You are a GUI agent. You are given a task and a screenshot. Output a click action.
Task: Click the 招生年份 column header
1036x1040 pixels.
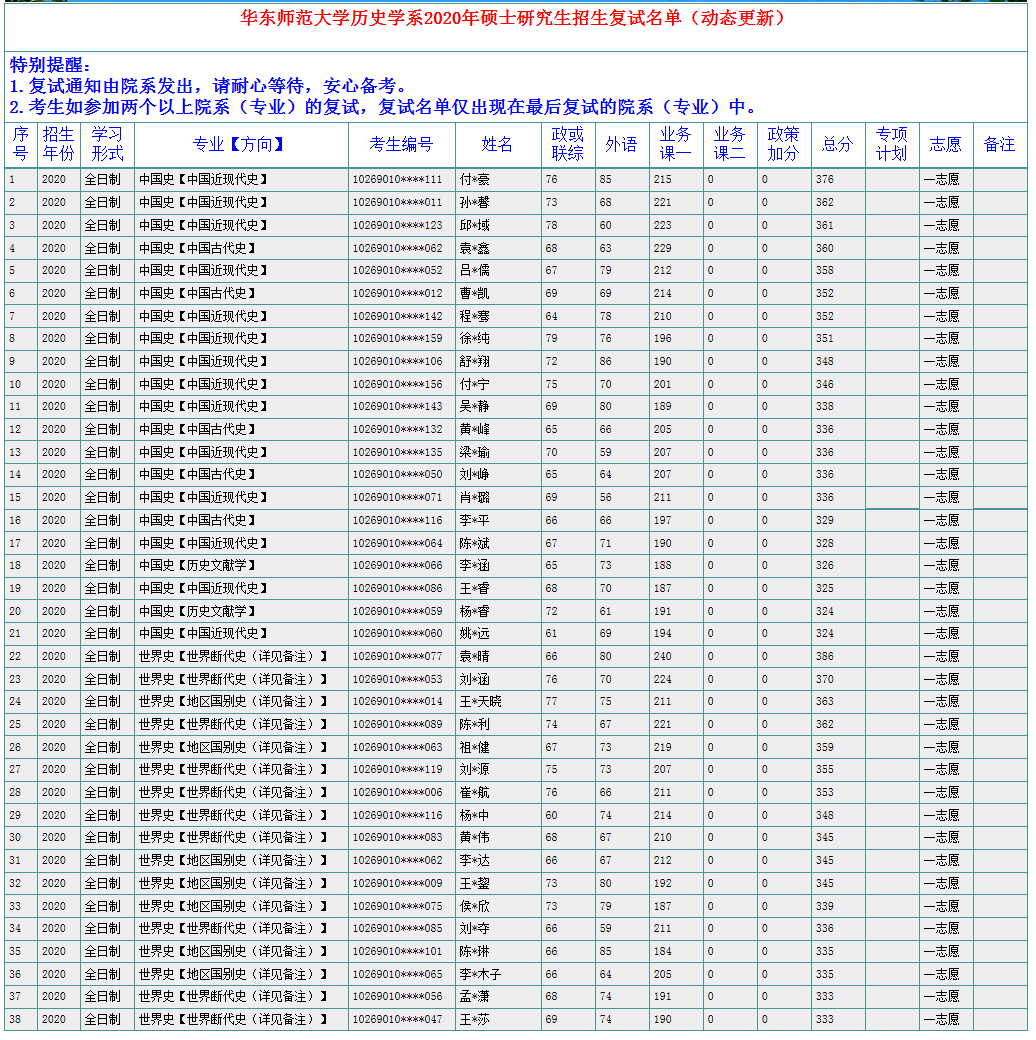pyautogui.click(x=58, y=144)
